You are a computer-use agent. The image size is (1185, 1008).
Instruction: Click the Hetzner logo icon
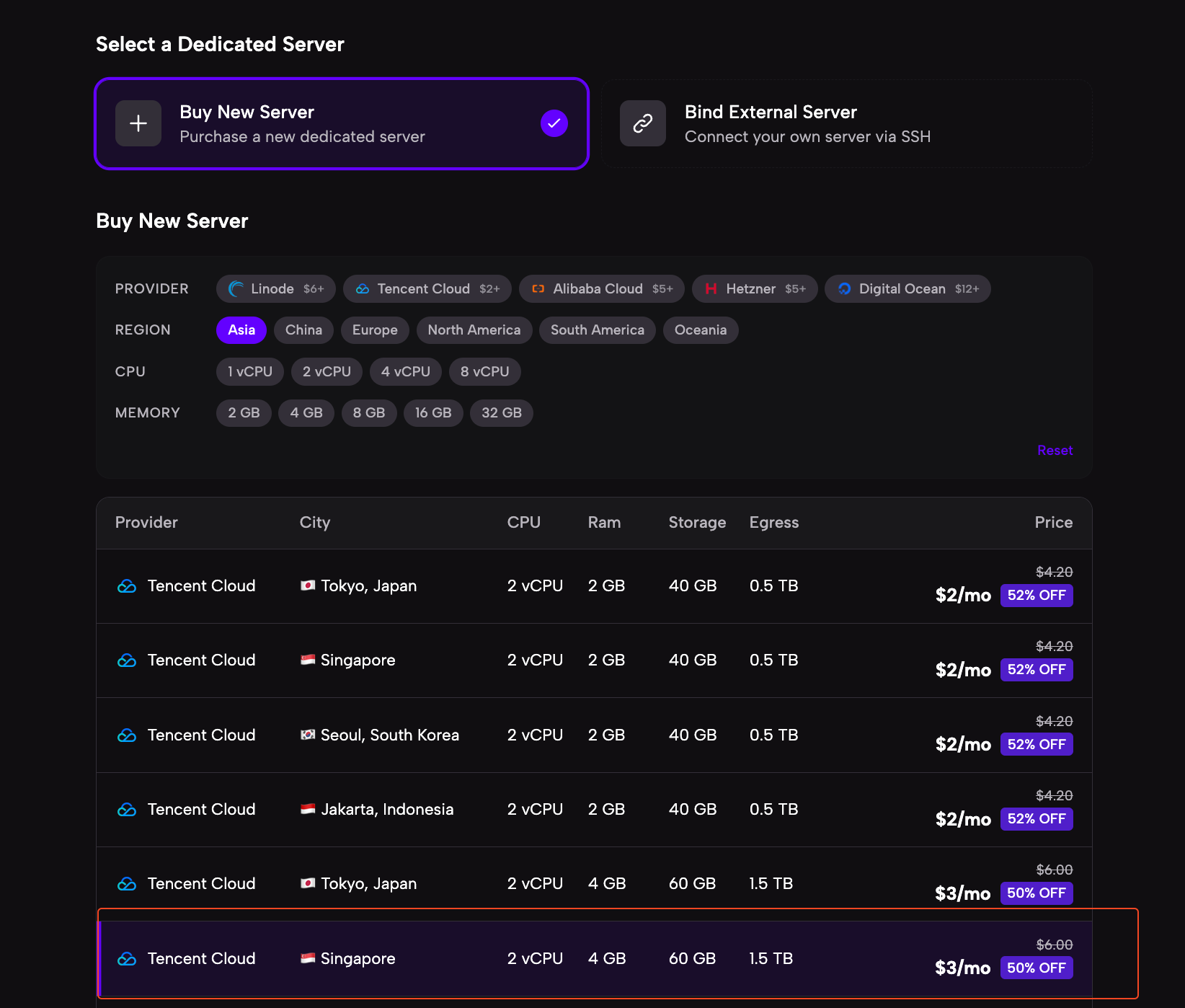711,289
